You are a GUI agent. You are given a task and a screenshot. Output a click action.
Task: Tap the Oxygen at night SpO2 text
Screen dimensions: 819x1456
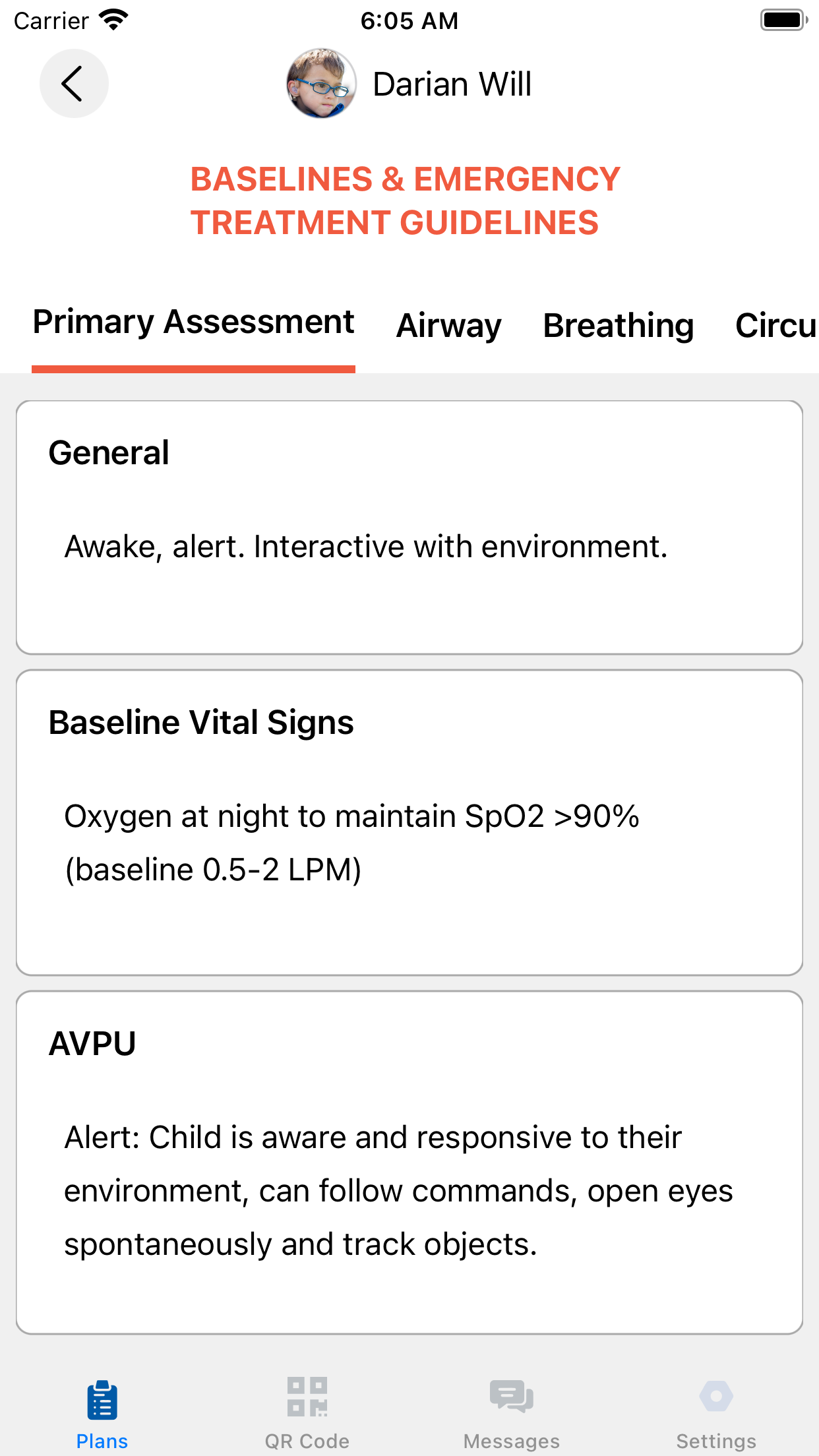click(x=352, y=843)
